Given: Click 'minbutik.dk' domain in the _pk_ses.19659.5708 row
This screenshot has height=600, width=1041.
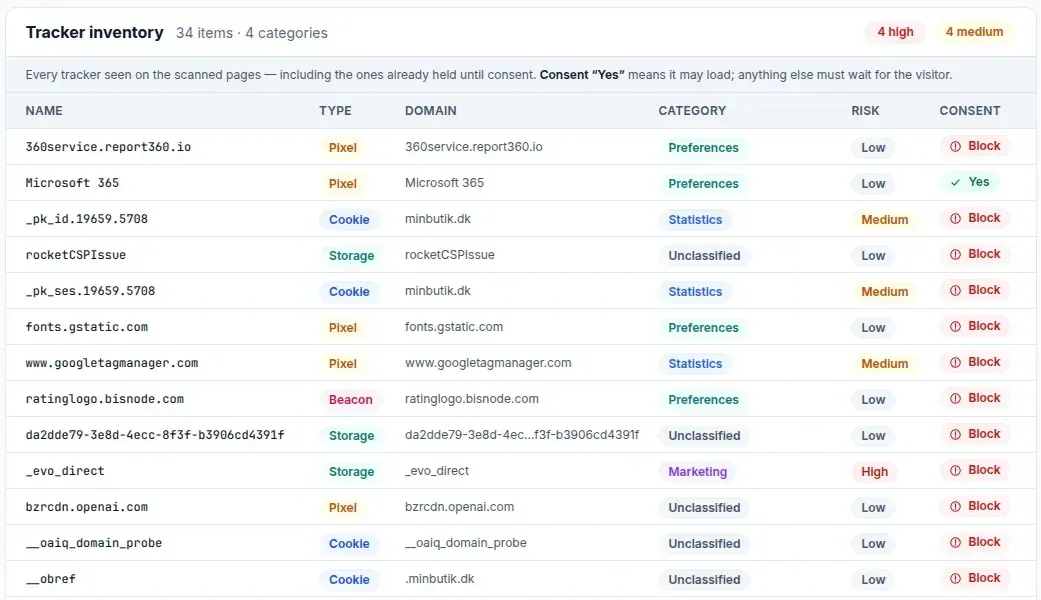Looking at the screenshot, I should [x=438, y=291].
